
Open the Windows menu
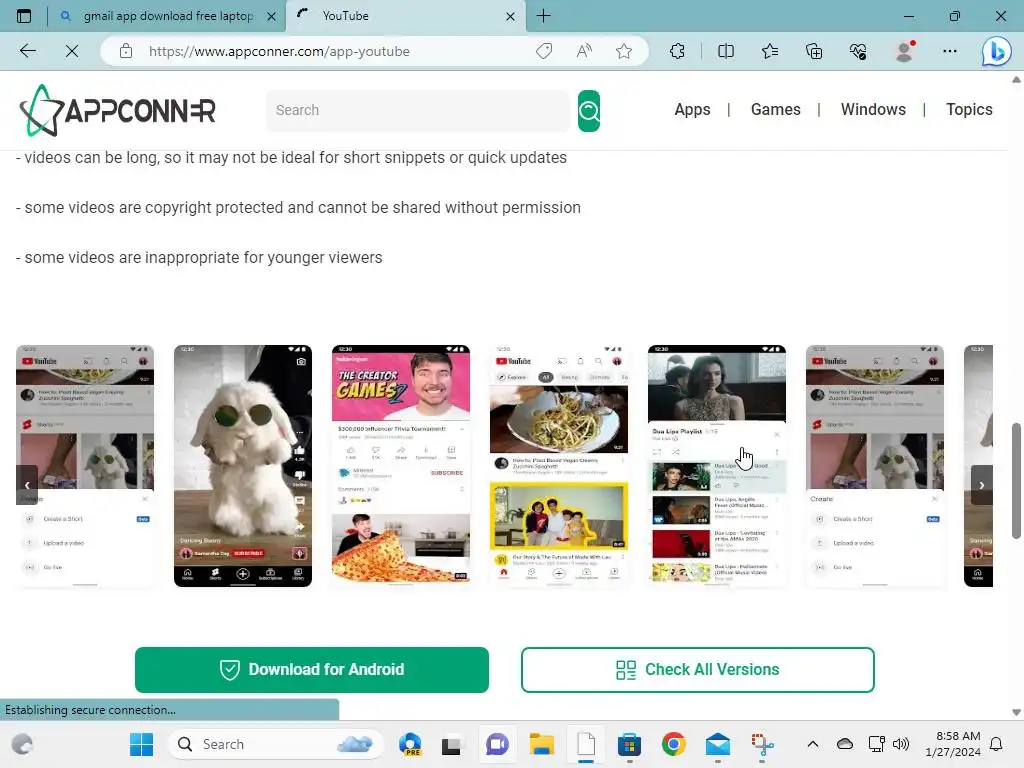[873, 110]
